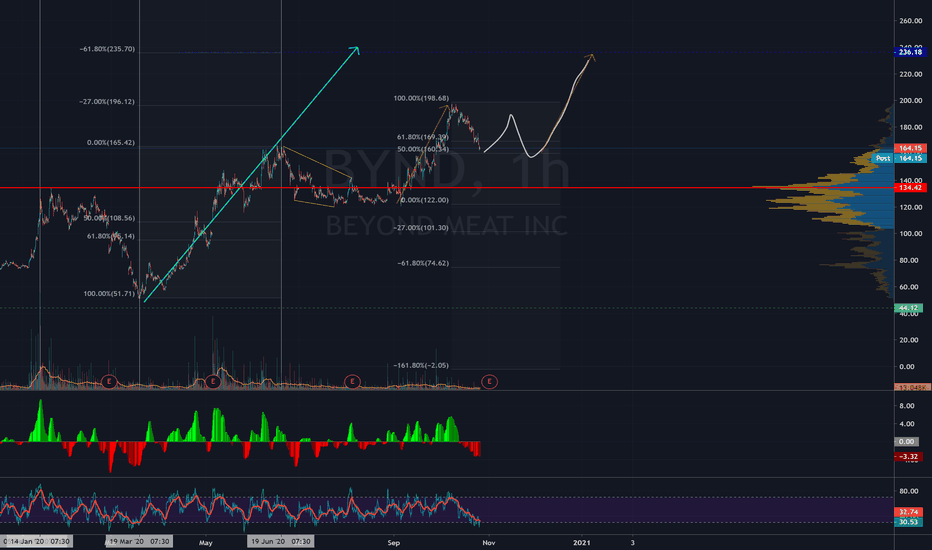Click the 2021 label on time axis
The width and height of the screenshot is (932, 550).
point(581,543)
